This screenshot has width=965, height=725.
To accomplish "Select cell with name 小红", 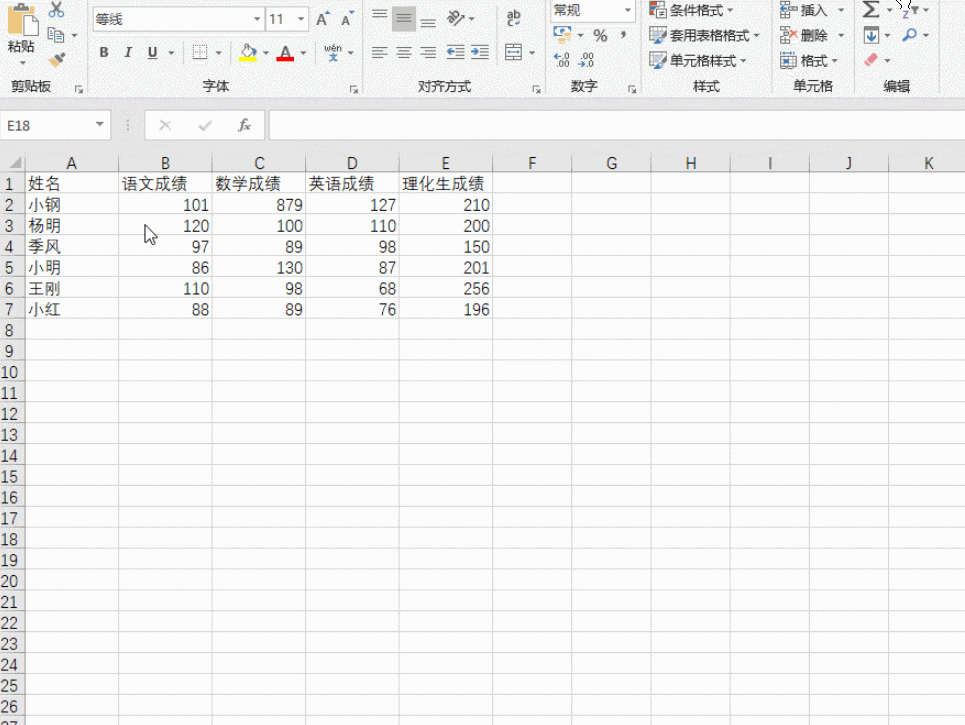I will tap(71, 310).
